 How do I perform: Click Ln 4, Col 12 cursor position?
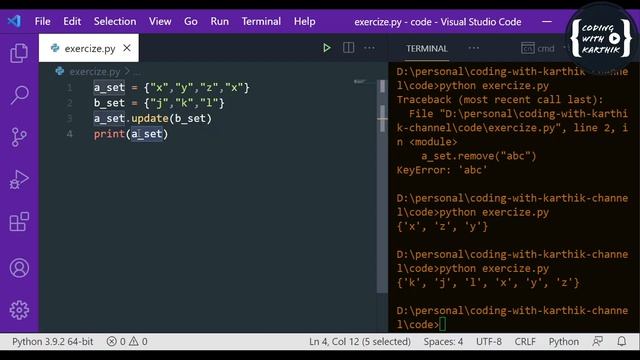[360, 341]
